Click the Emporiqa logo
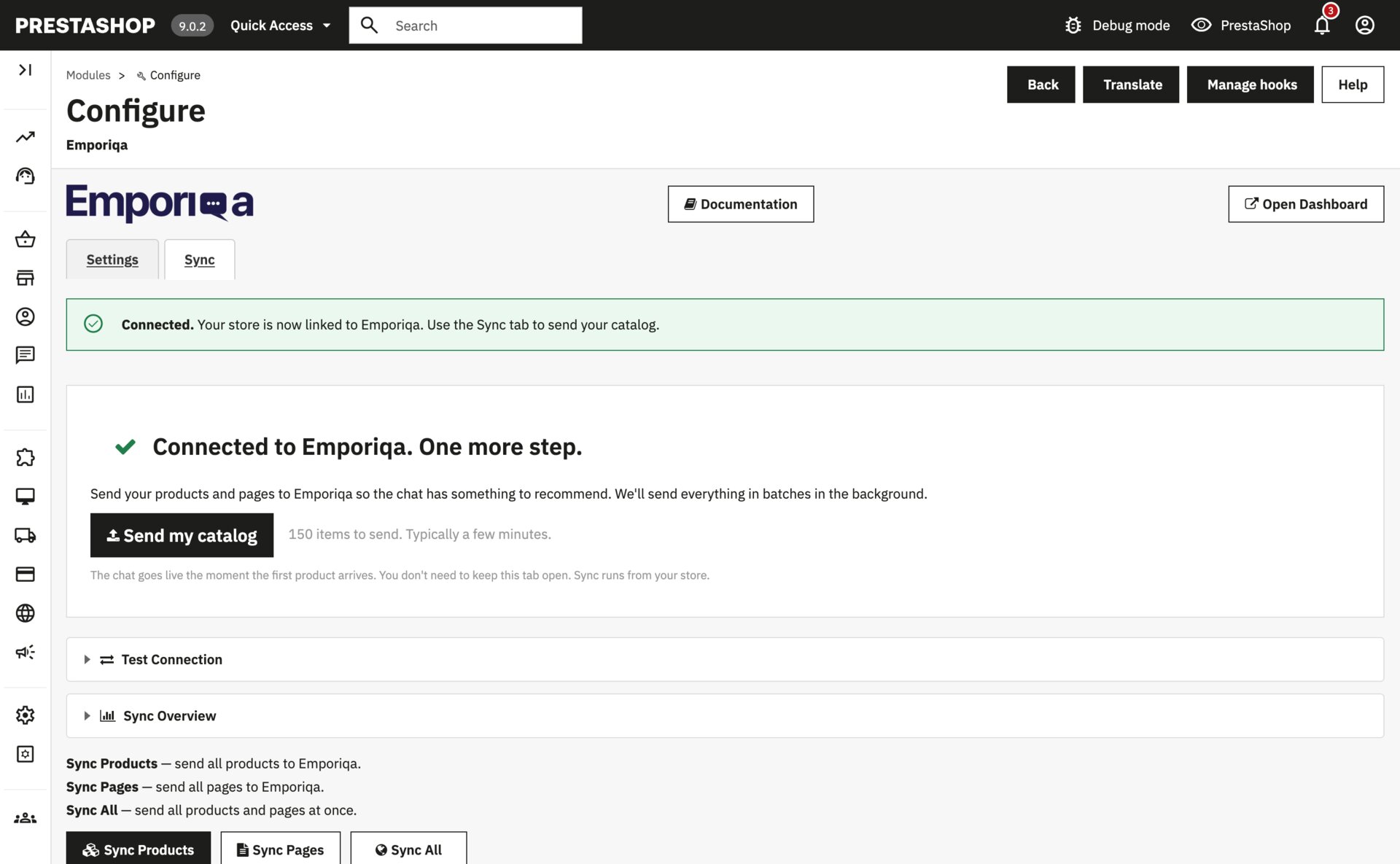Image resolution: width=1400 pixels, height=864 pixels. (160, 203)
